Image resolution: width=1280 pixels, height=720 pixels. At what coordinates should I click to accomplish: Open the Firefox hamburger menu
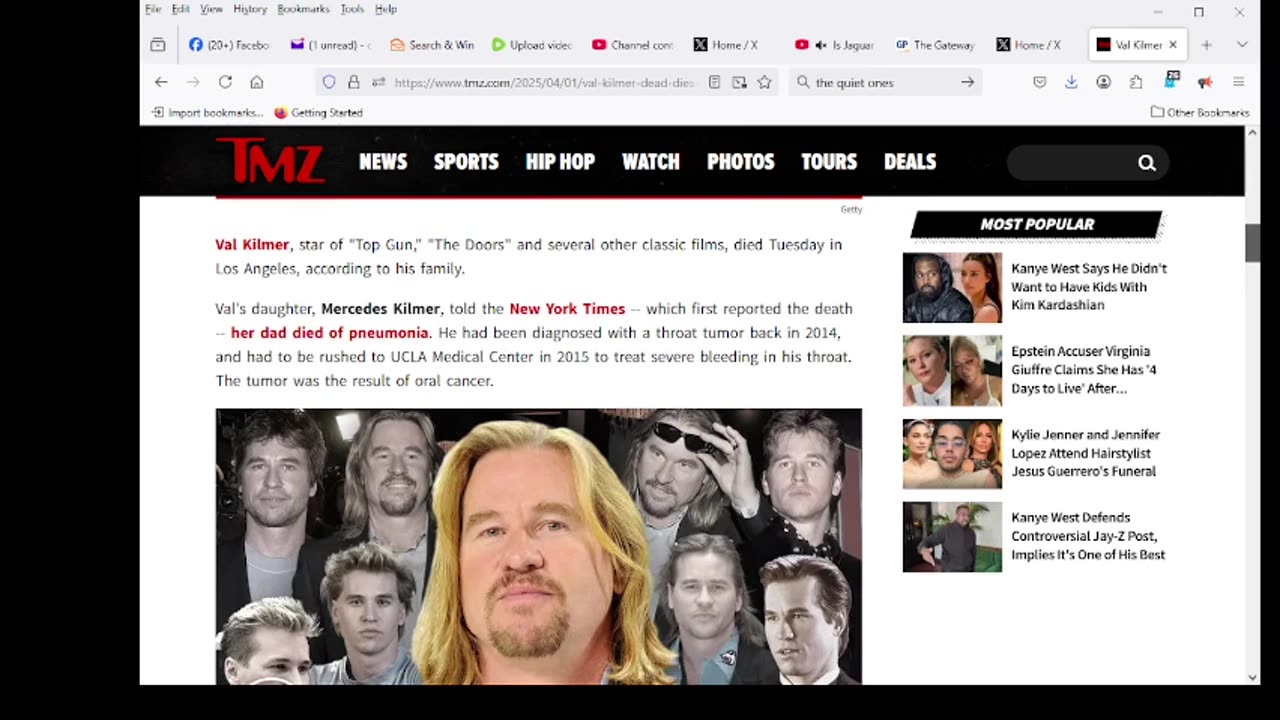[x=1238, y=82]
